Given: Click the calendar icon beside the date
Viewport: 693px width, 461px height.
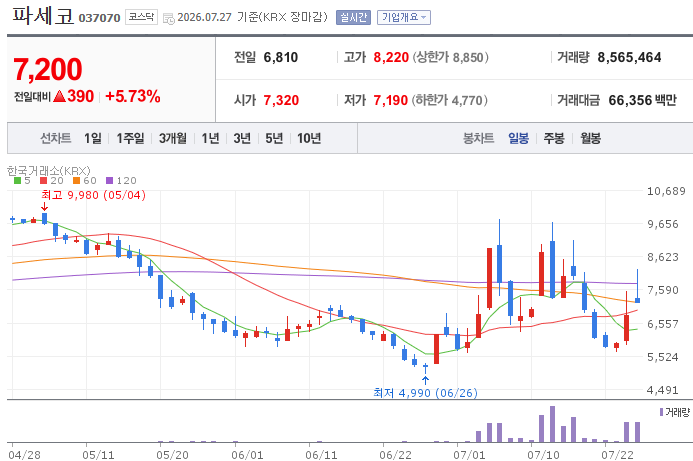Looking at the screenshot, I should [x=168, y=19].
